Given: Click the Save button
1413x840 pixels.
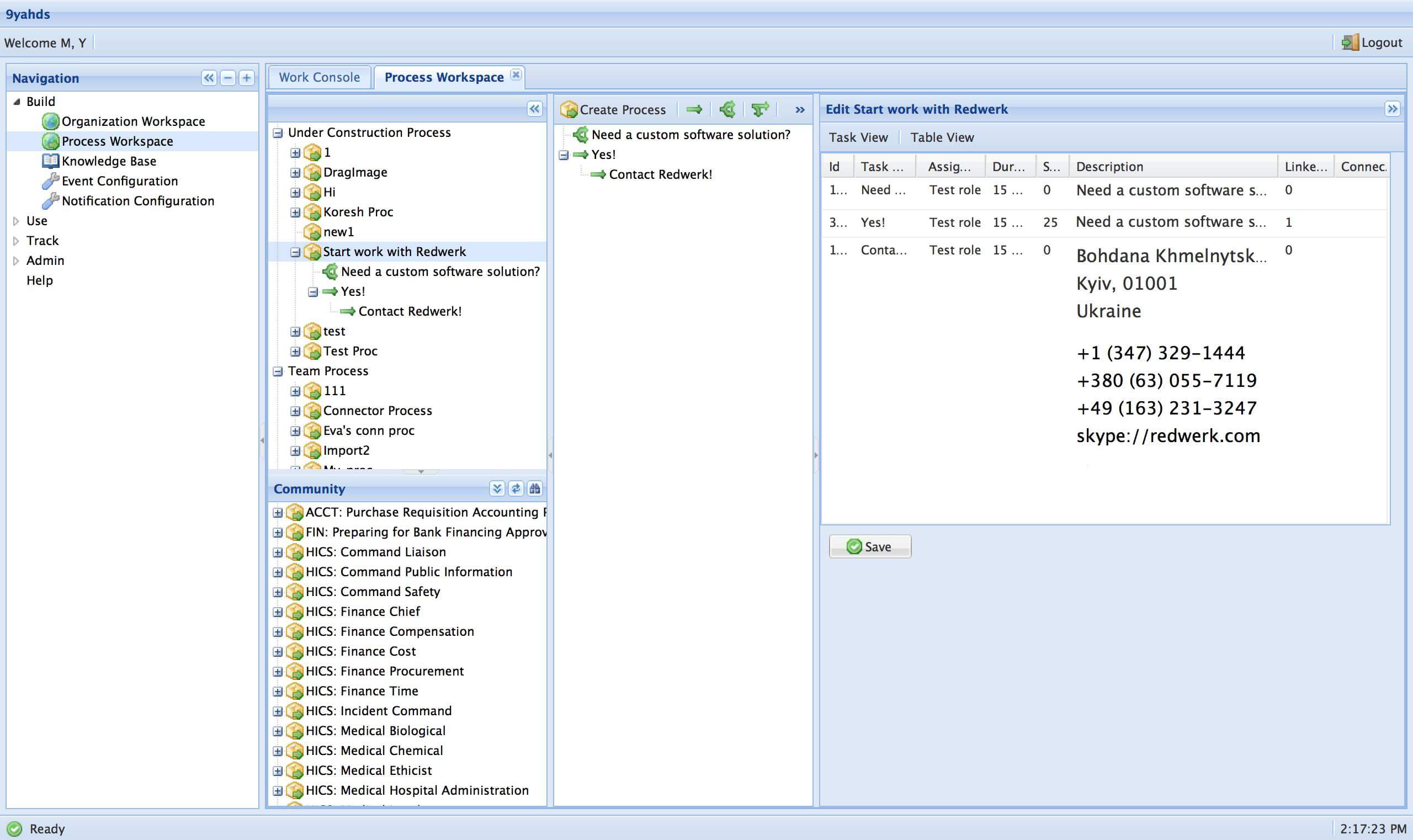Looking at the screenshot, I should [869, 546].
